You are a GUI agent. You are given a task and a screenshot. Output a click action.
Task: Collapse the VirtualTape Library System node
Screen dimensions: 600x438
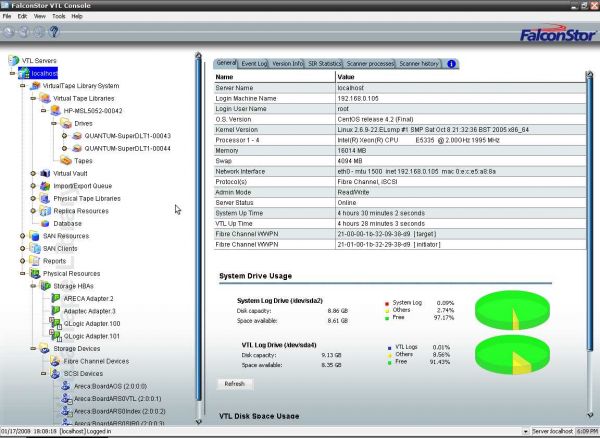(x=23, y=86)
